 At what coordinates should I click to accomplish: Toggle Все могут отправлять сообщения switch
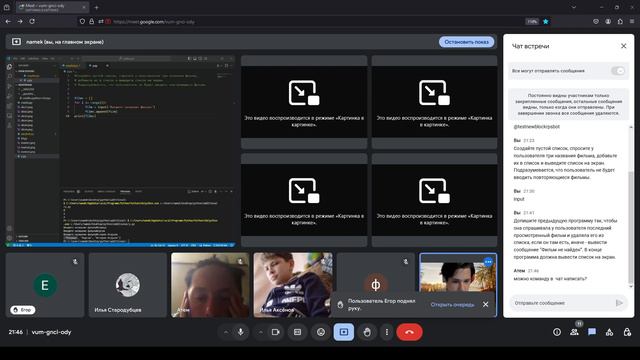click(x=618, y=71)
